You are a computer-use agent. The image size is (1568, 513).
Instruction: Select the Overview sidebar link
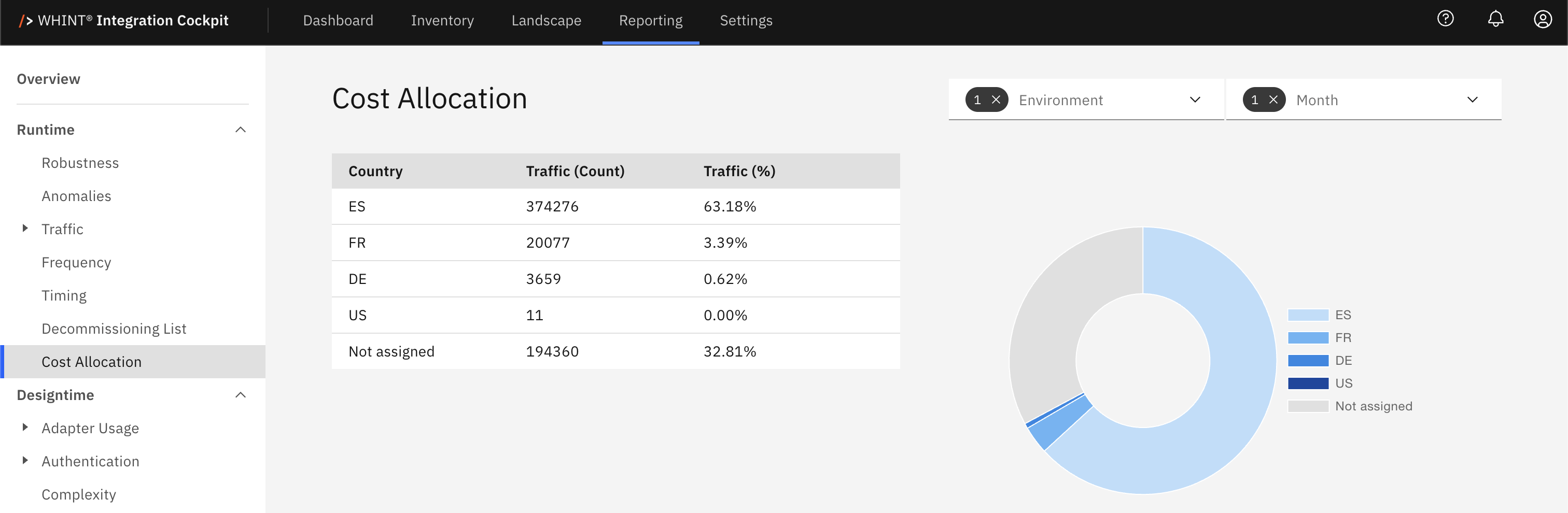[x=49, y=79]
